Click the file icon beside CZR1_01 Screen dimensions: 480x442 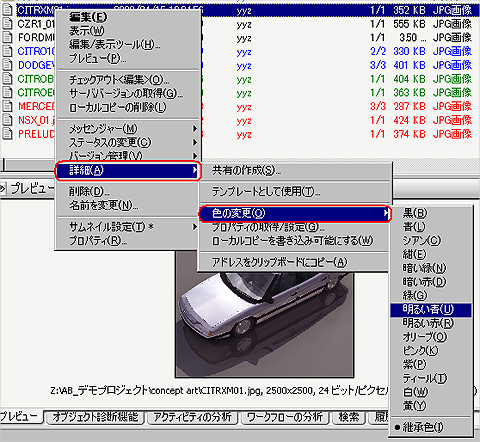coord(7,24)
